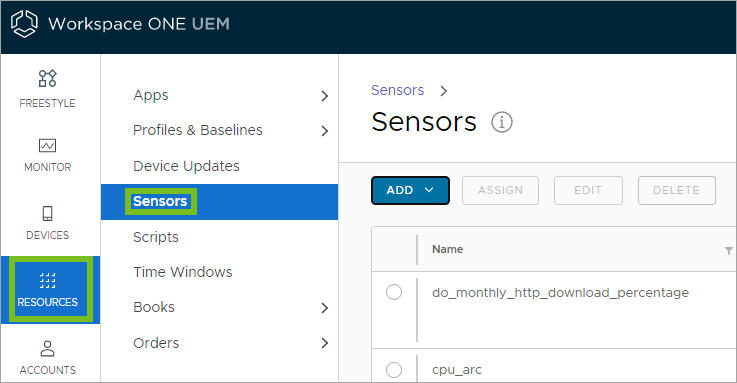The width and height of the screenshot is (737, 383).
Task: Select the Resources grid icon
Action: [47, 280]
